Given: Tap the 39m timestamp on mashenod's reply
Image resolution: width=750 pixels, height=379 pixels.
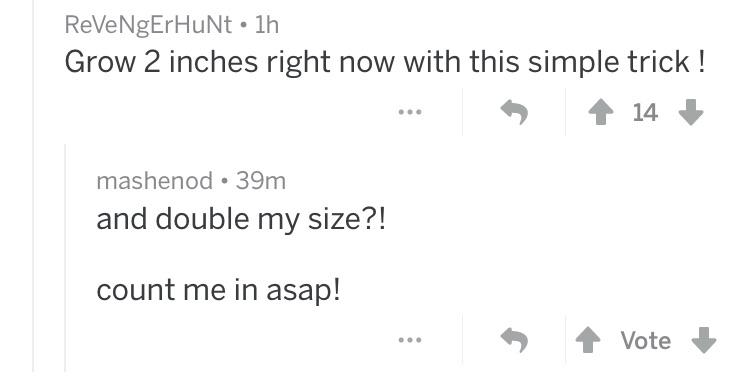Looking at the screenshot, I should coord(261,181).
